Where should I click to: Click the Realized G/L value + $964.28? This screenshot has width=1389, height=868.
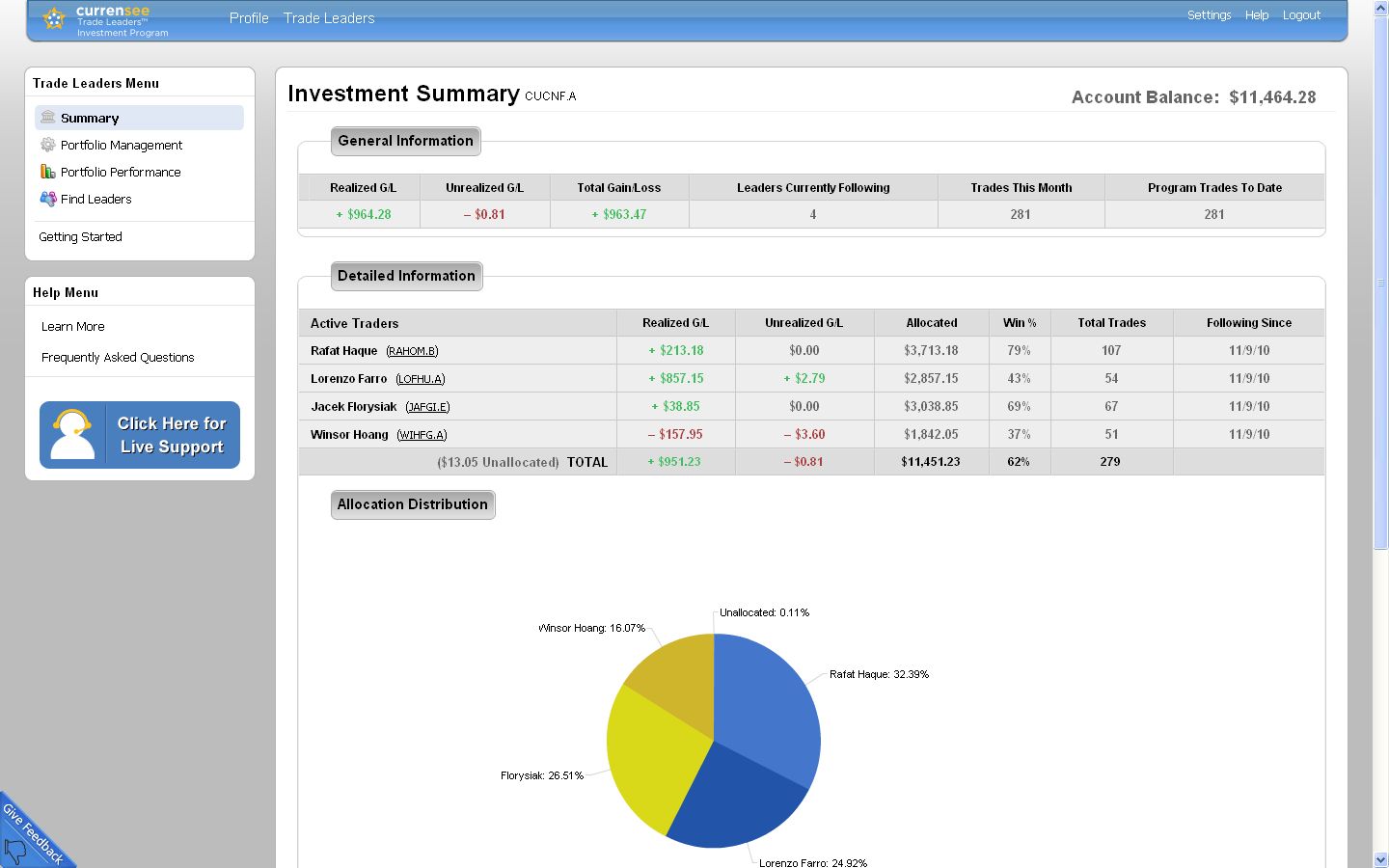[x=364, y=214]
